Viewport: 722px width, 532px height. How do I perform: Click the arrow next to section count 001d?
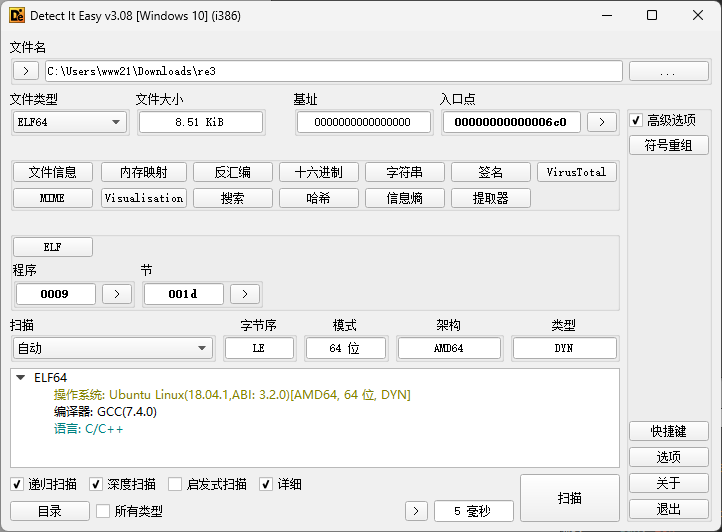pos(245,294)
